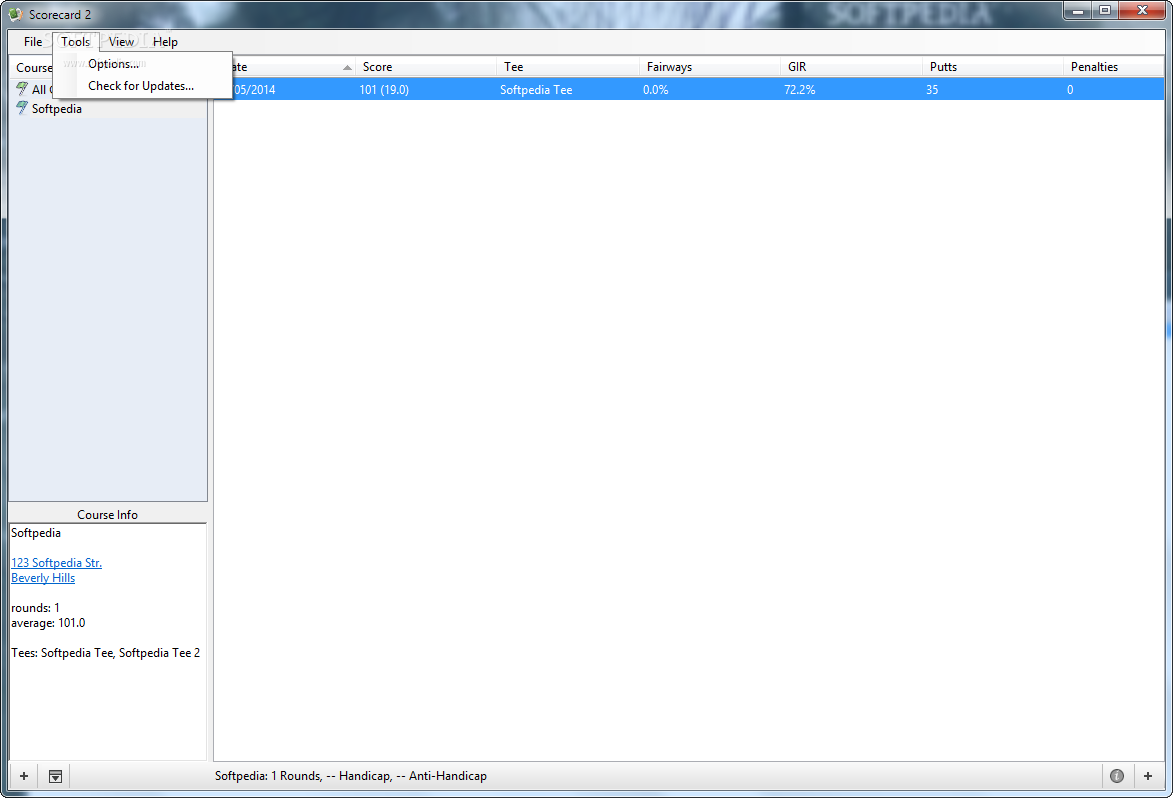
Task: Toggle the course info panel icon
Action: pos(55,776)
